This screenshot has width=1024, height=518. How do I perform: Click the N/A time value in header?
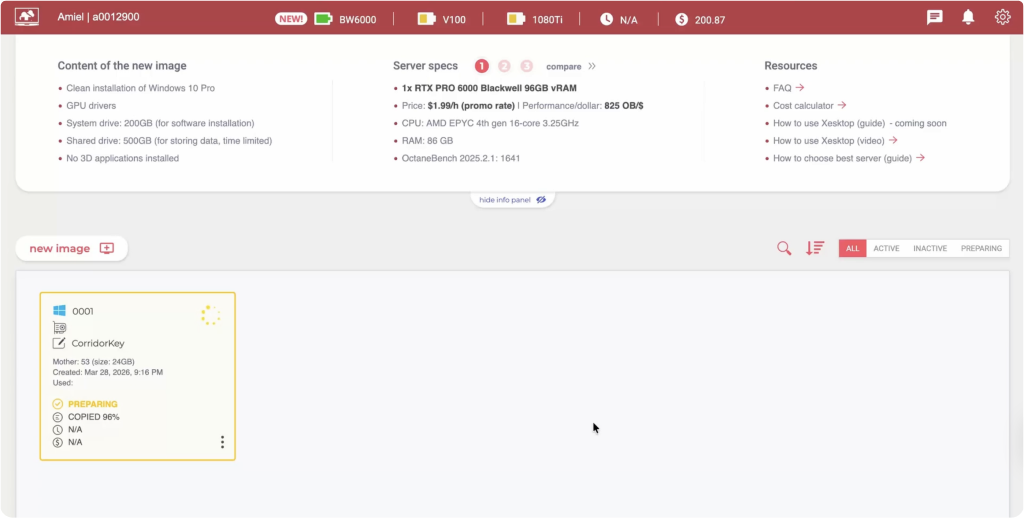point(628,20)
